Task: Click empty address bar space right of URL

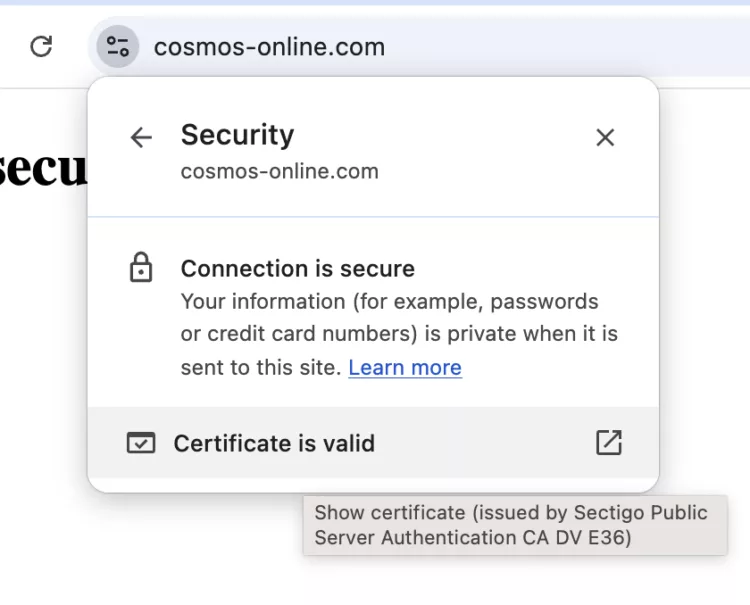Action: tap(560, 46)
